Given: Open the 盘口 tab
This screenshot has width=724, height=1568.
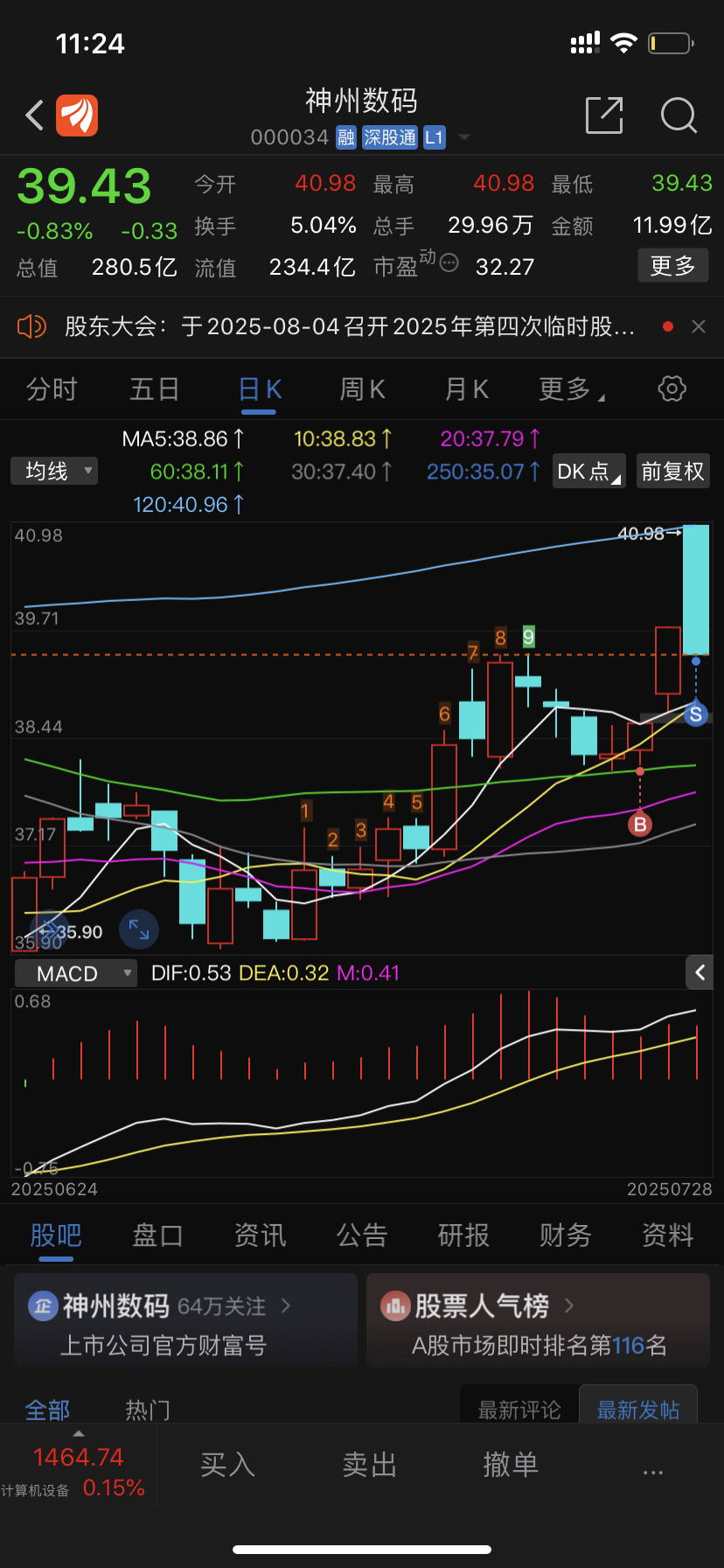Looking at the screenshot, I should tap(157, 1235).
